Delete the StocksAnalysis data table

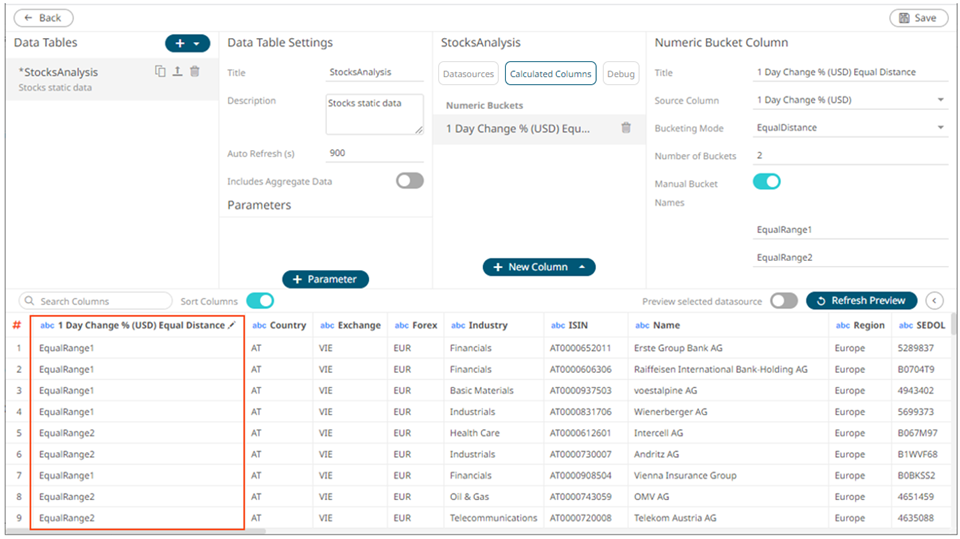pos(195,72)
